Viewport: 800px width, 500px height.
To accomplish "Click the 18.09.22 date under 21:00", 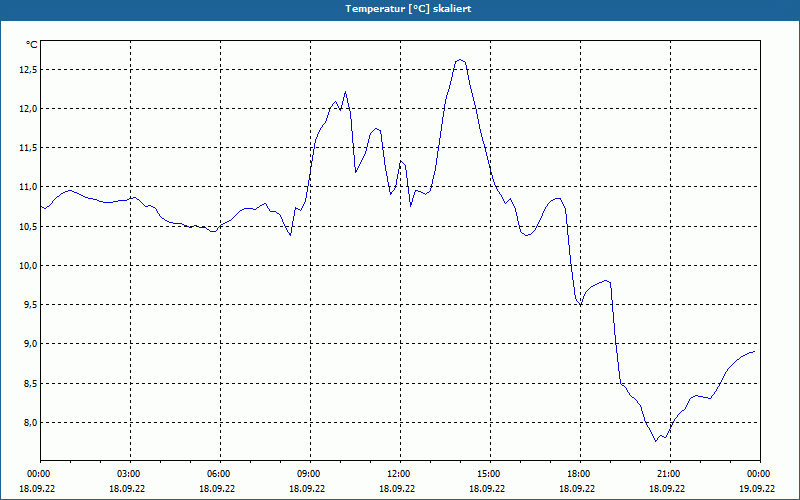I will pyautogui.click(x=667, y=488).
